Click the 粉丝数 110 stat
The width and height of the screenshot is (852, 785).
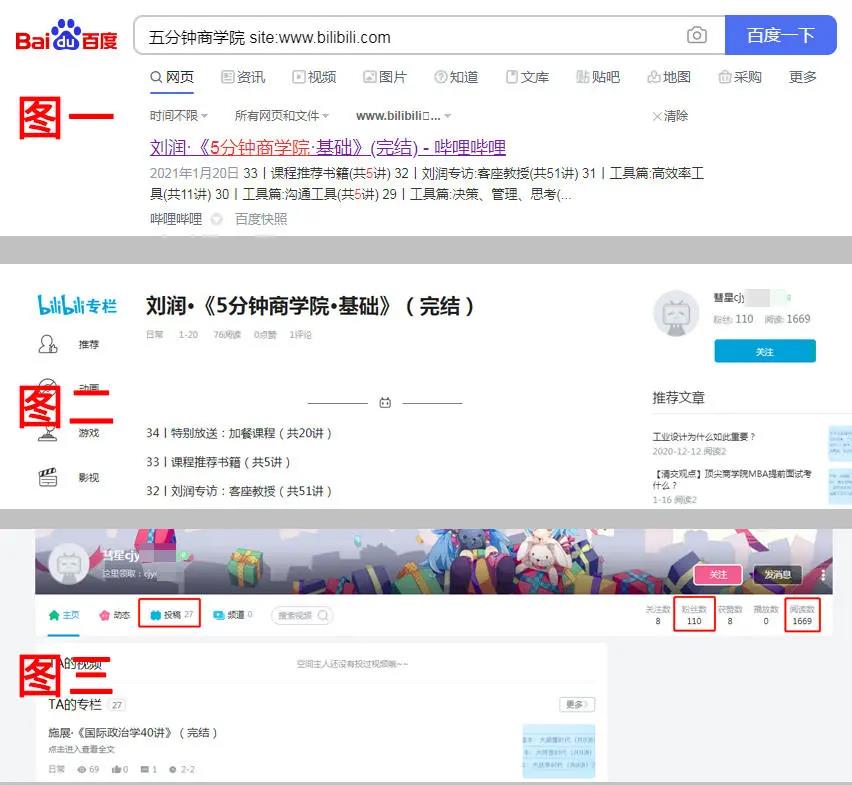pos(694,615)
